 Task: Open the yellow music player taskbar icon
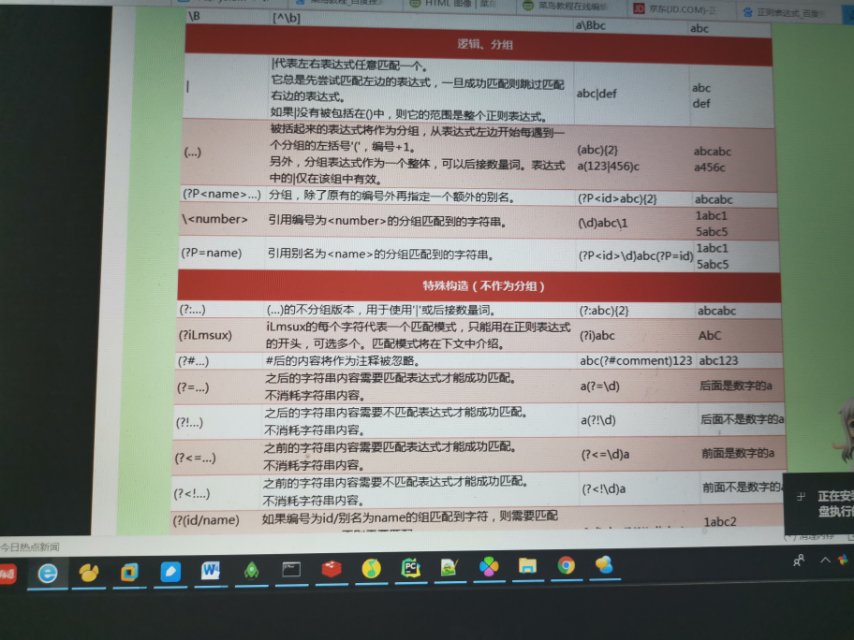[x=371, y=568]
